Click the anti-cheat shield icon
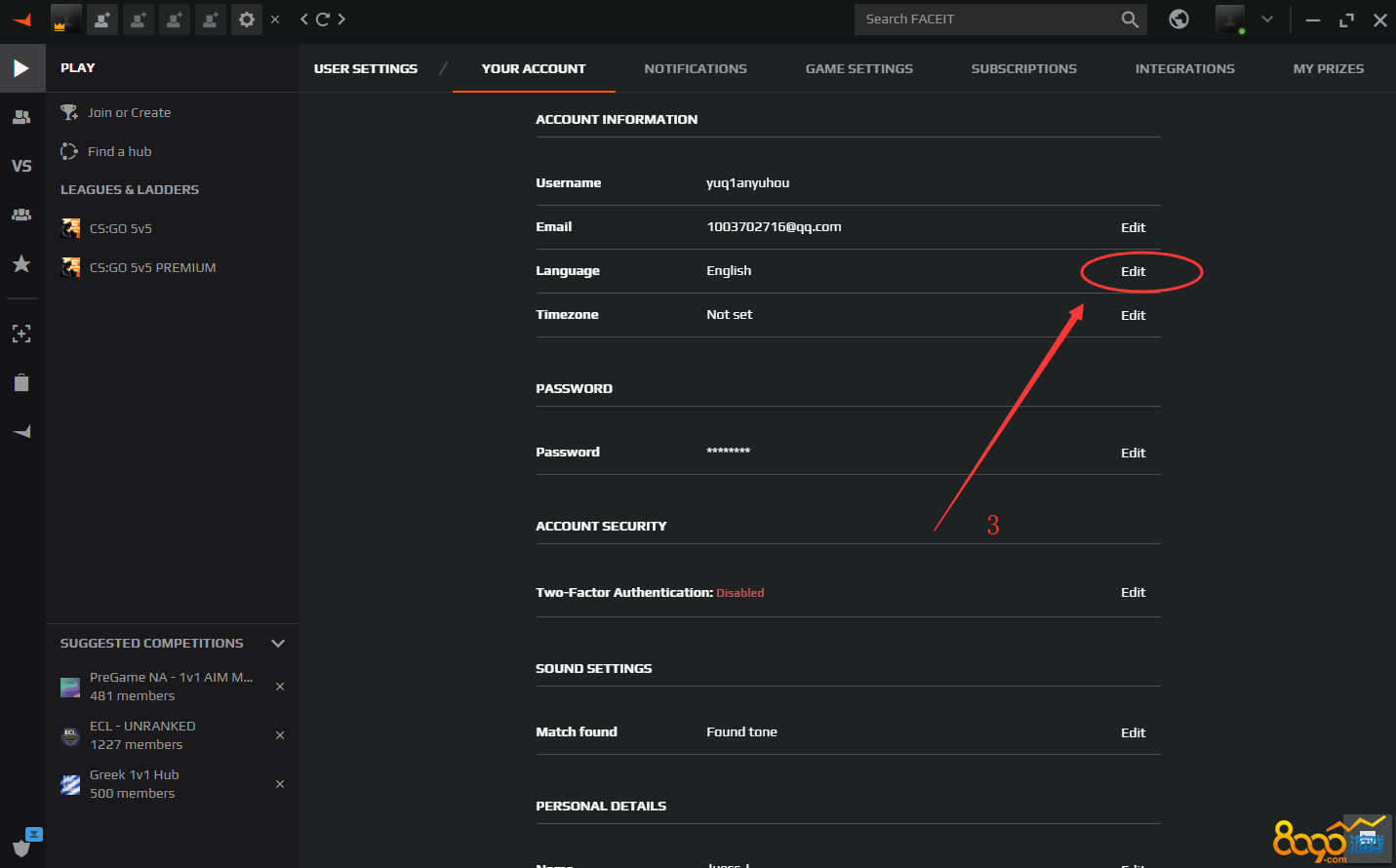The image size is (1396, 868). 21,847
